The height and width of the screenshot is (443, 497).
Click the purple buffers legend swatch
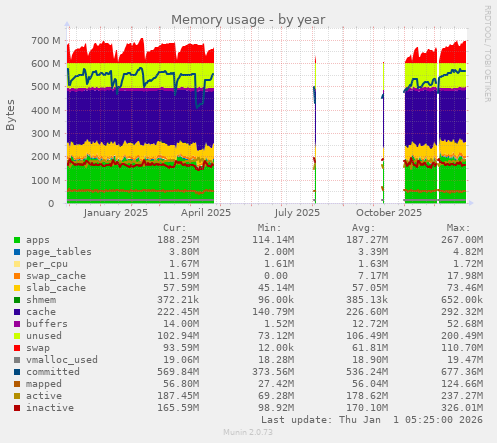pos(17,324)
